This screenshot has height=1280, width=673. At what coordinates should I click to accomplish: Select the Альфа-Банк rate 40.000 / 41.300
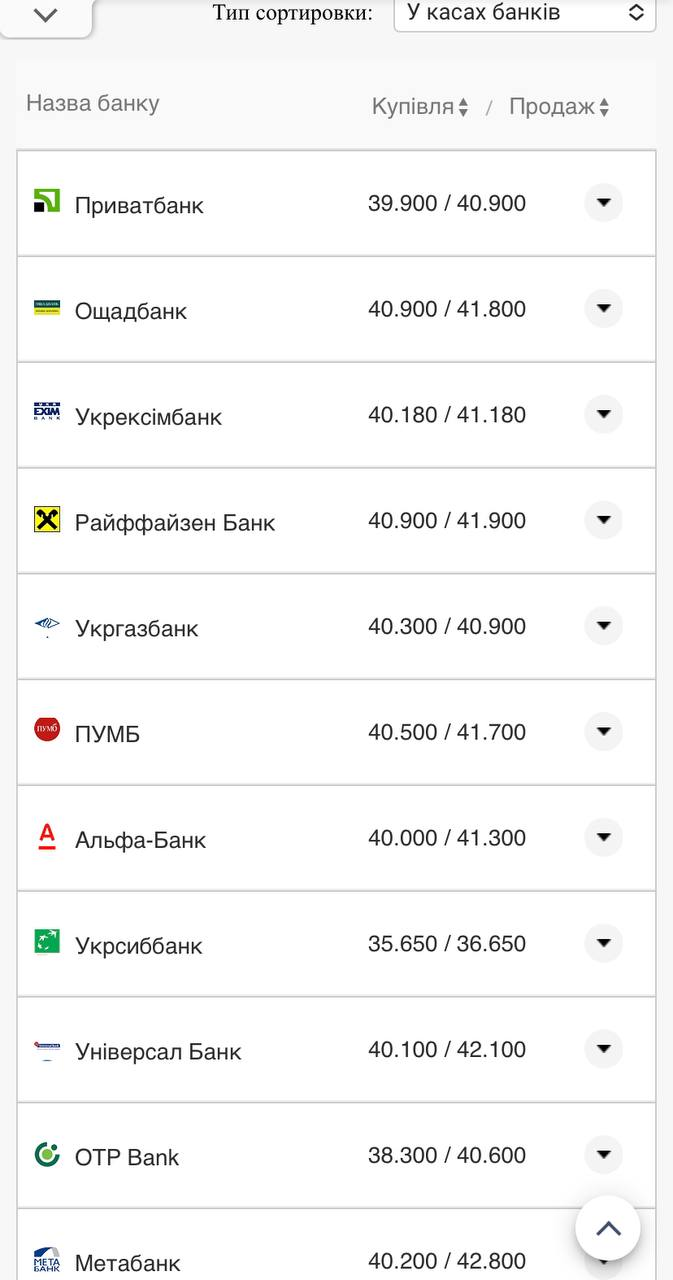coord(447,838)
